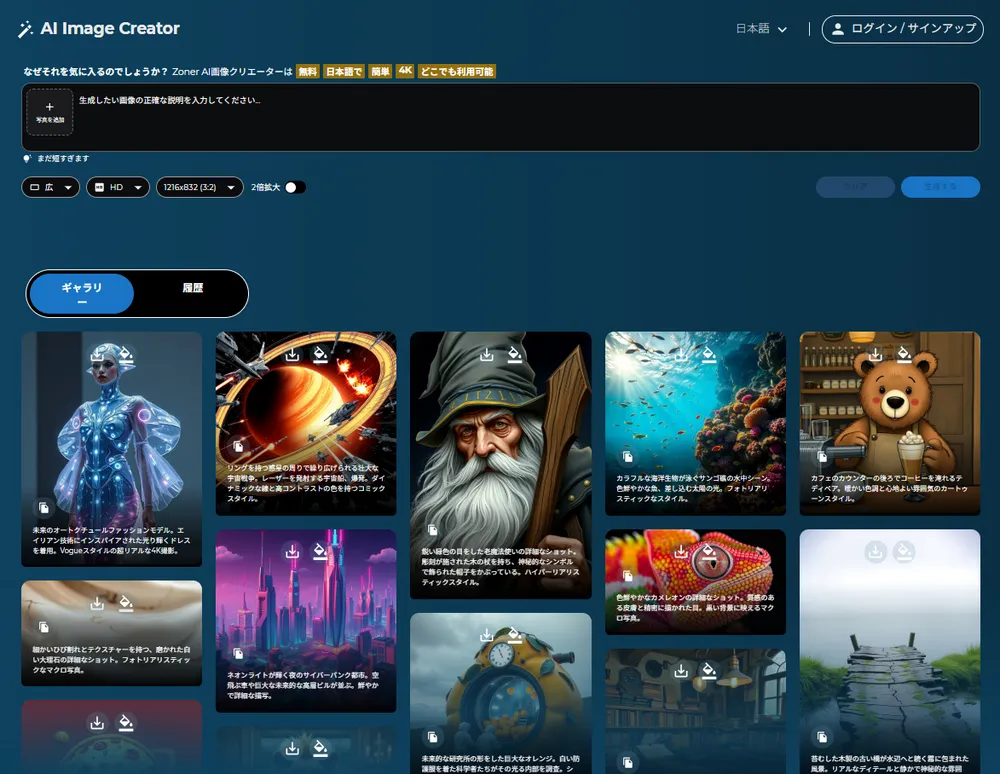Copy the chameleon image prompt

pos(628,577)
